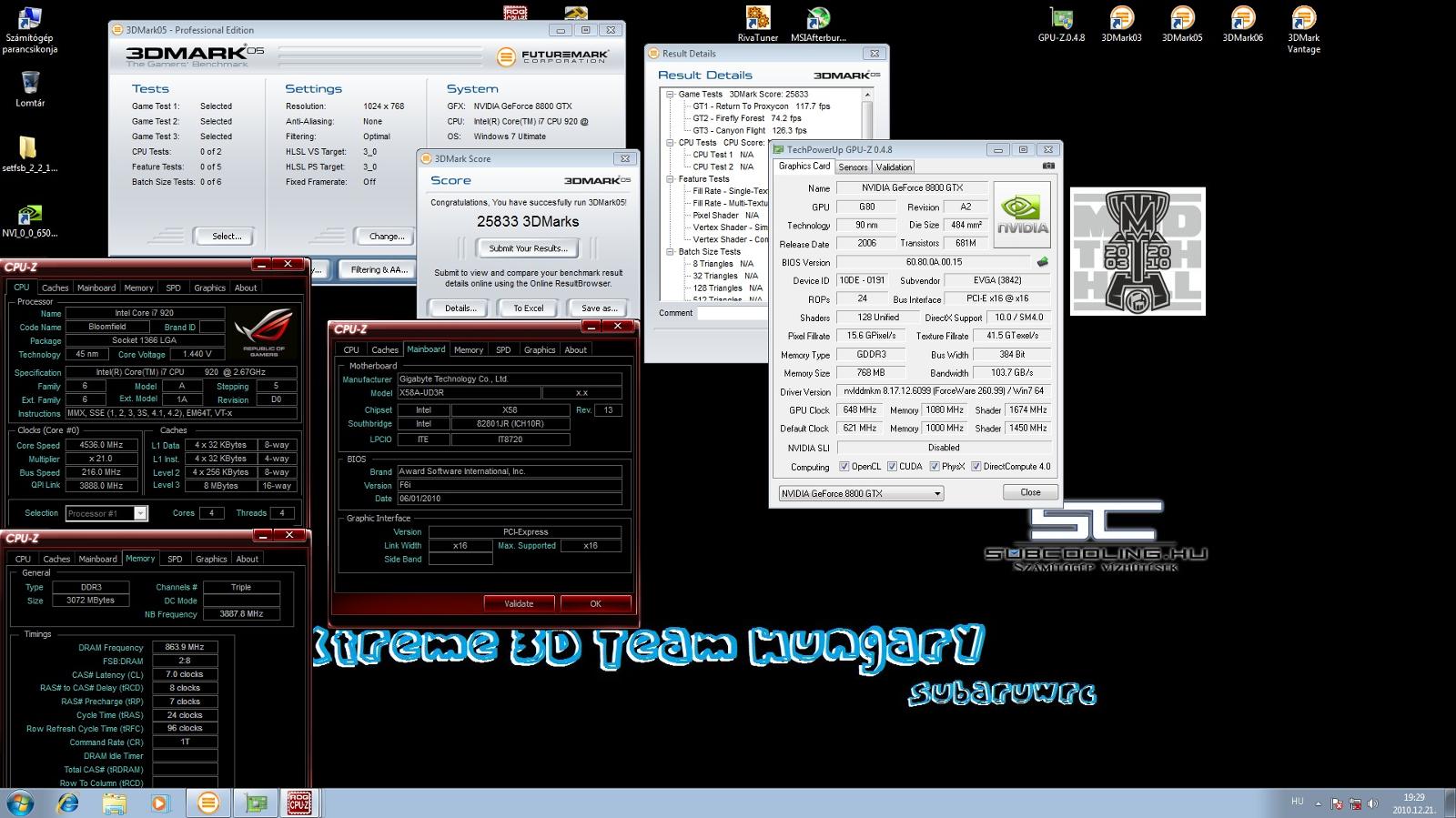This screenshot has height=818, width=1456.
Task: Open the Windows Start menu orb
Action: point(19,803)
